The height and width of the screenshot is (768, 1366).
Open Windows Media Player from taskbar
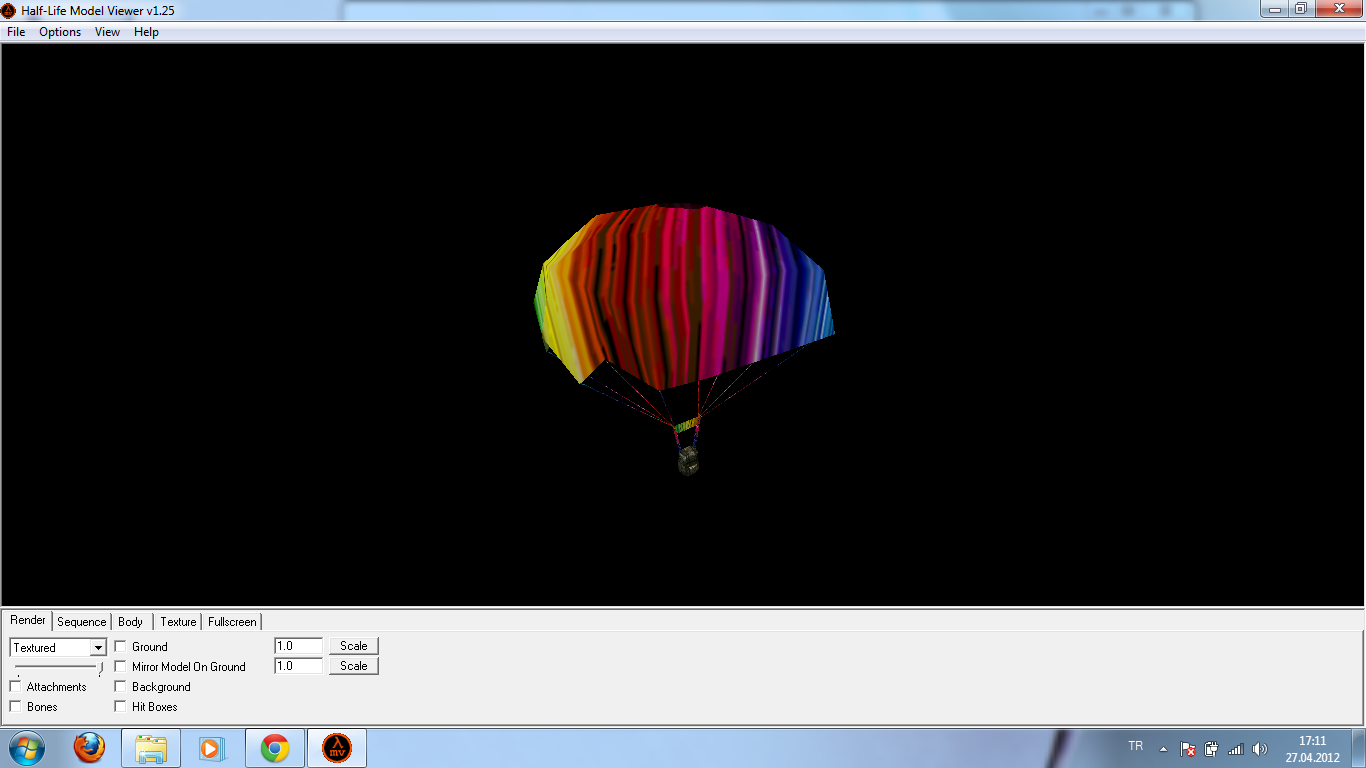(211, 748)
